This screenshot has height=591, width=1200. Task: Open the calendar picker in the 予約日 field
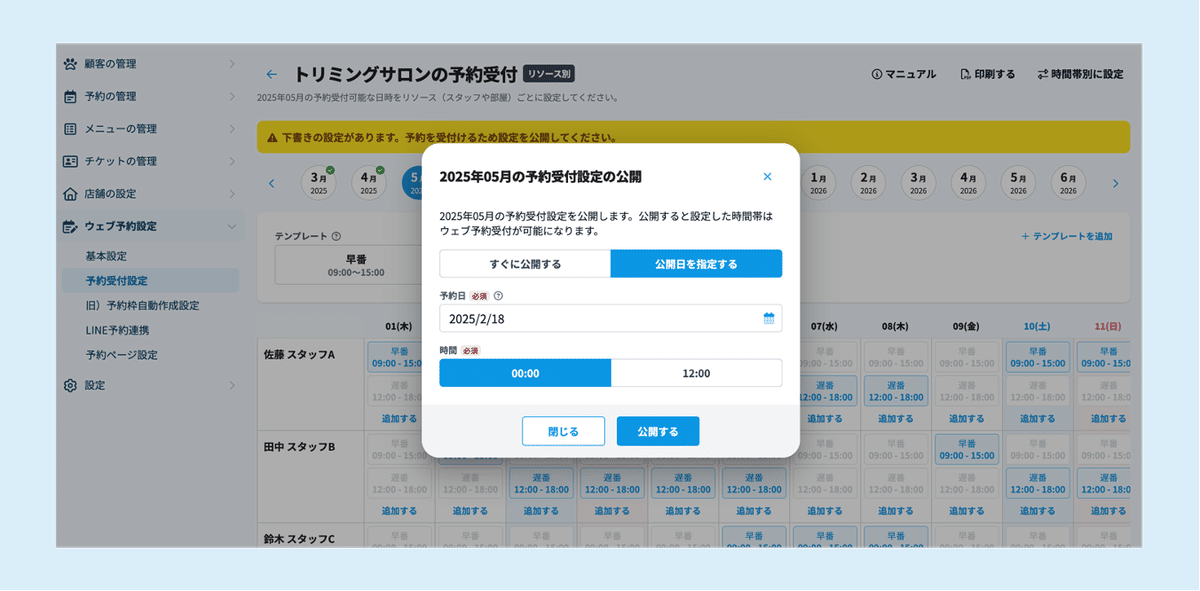(768, 318)
